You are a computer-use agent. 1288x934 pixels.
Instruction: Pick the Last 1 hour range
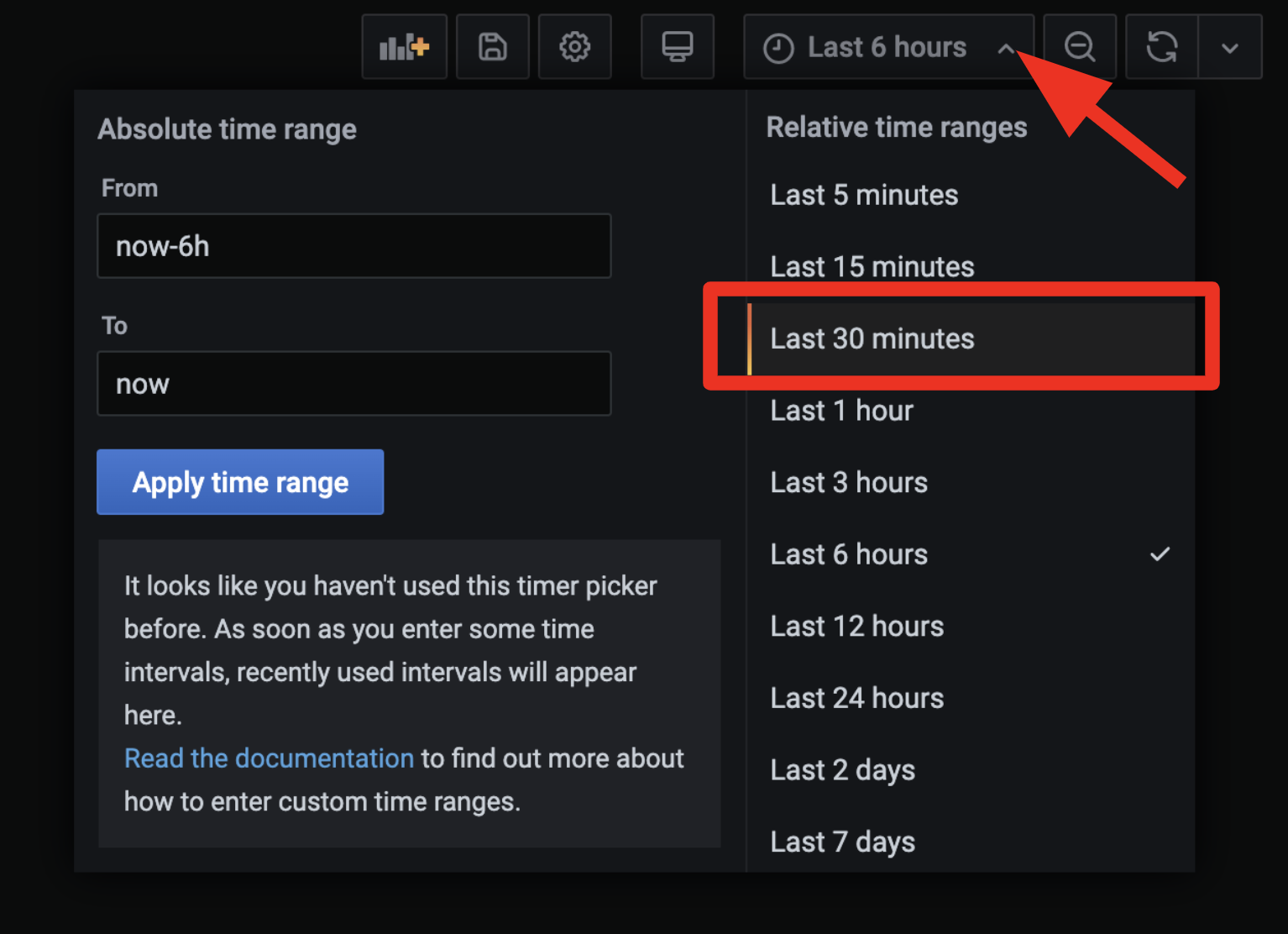(841, 411)
